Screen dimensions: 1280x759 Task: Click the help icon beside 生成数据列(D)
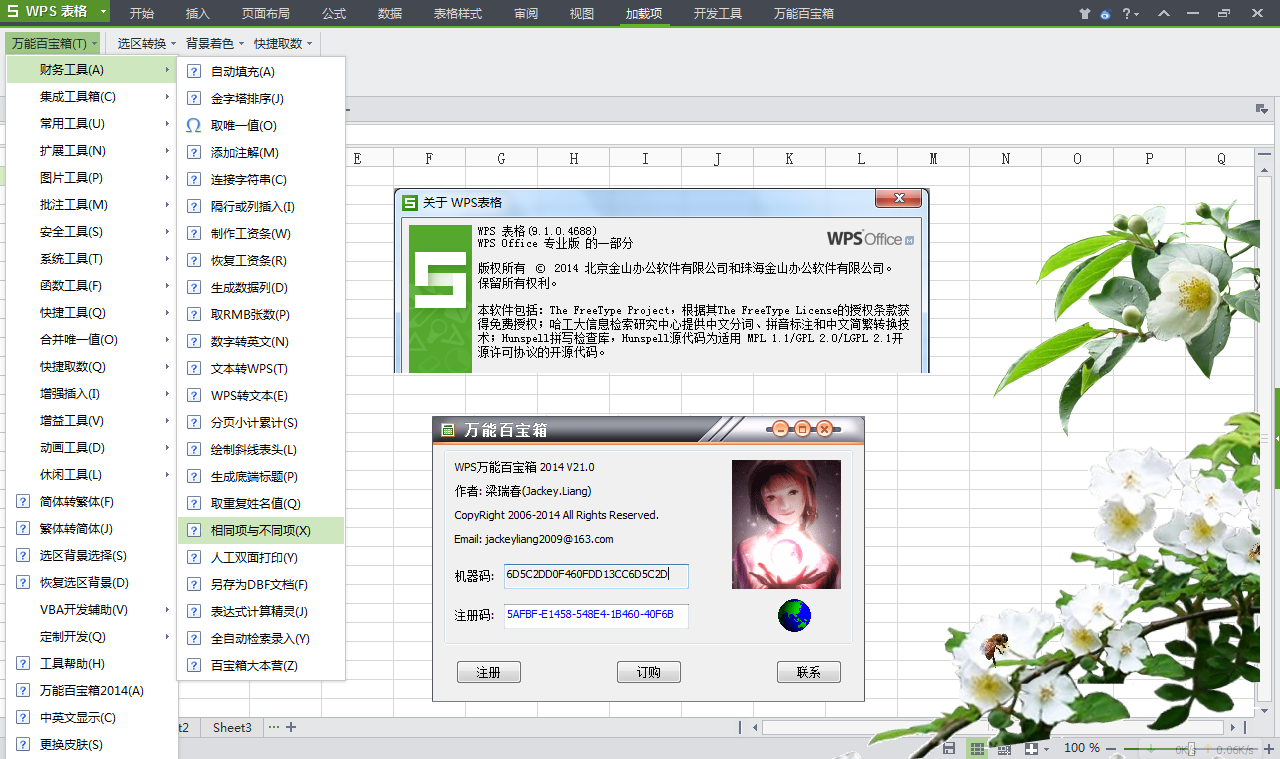click(x=194, y=287)
